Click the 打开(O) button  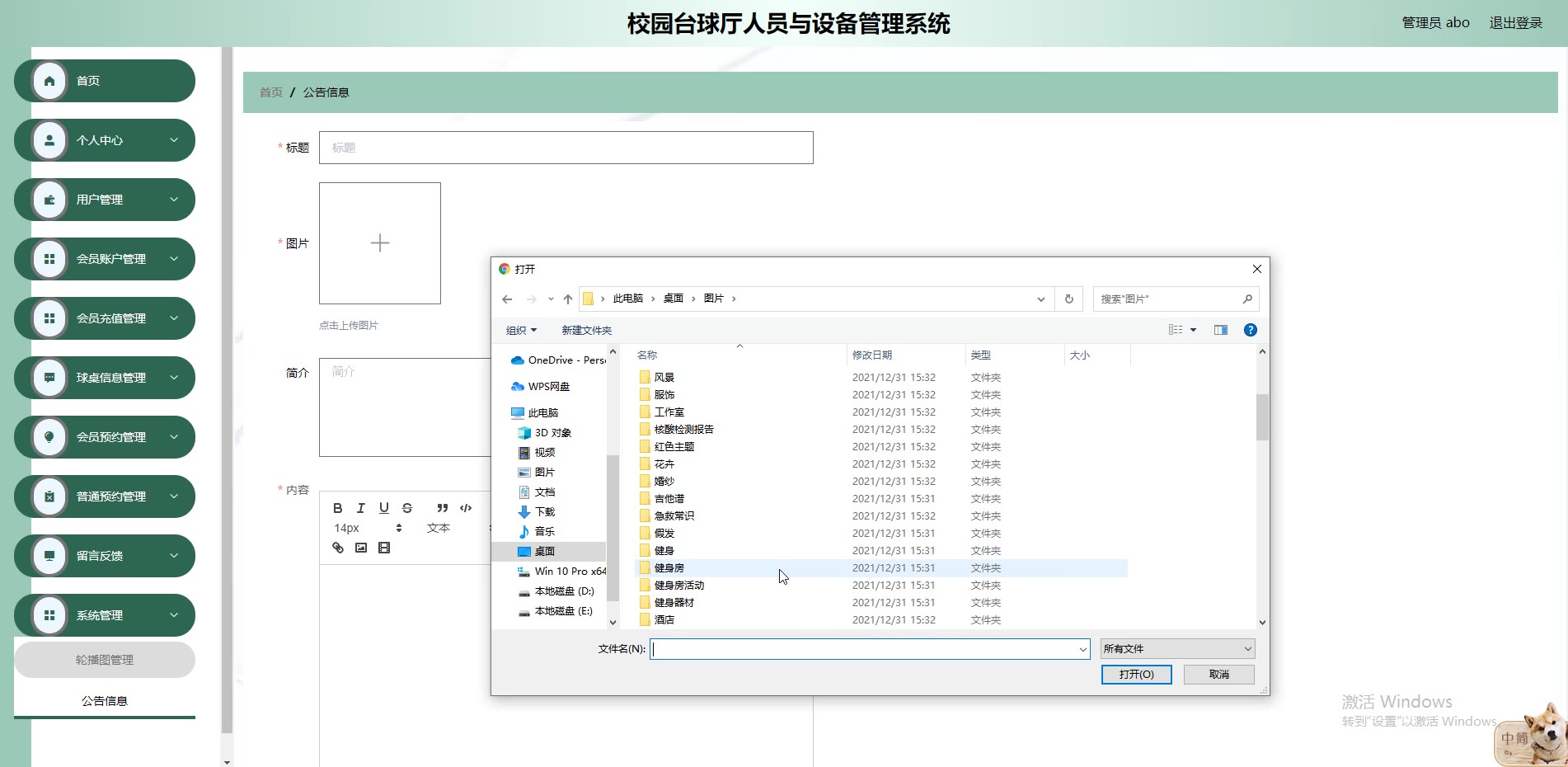[x=1136, y=675]
